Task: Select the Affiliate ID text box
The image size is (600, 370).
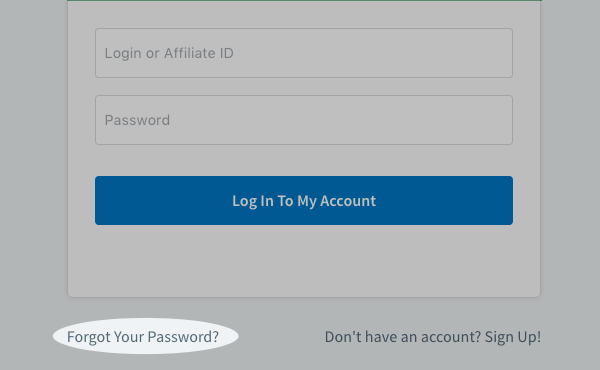Action: [304, 53]
